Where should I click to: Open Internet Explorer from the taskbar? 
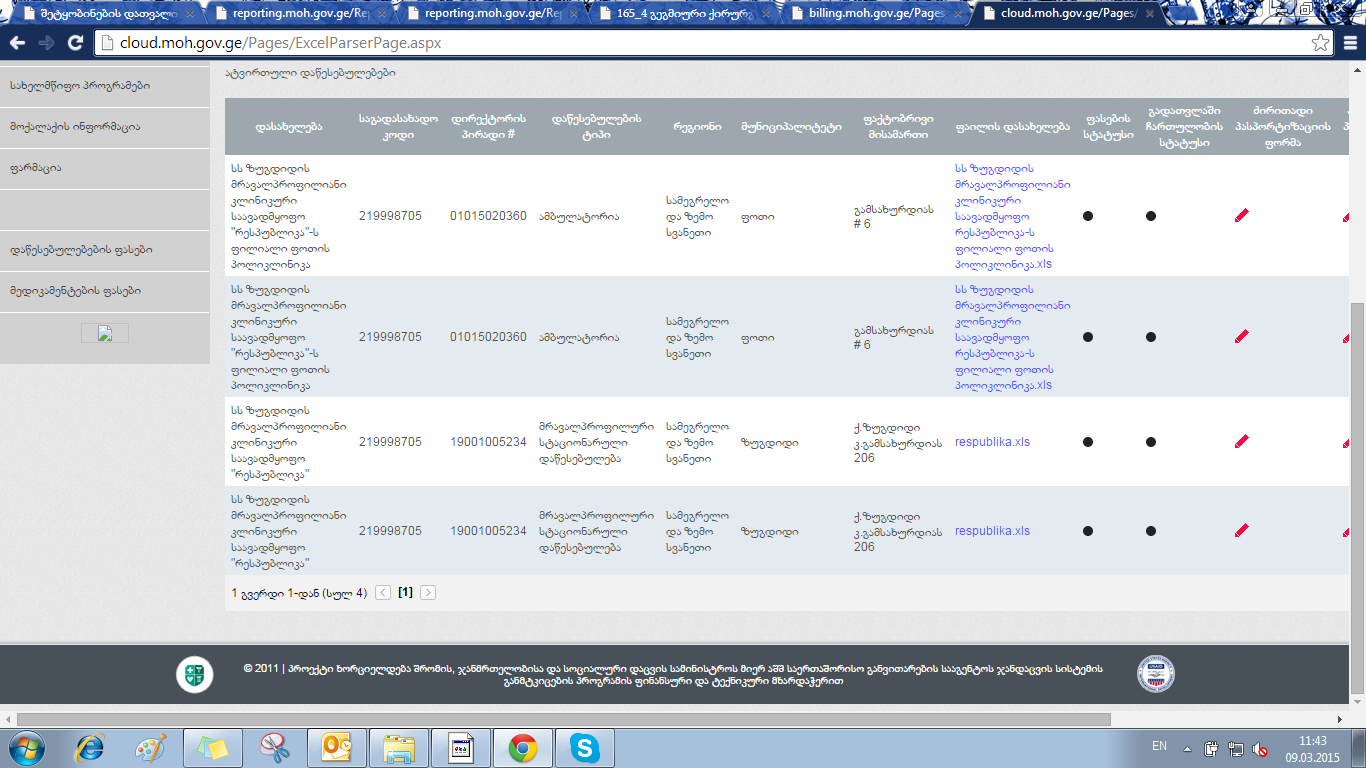89,747
